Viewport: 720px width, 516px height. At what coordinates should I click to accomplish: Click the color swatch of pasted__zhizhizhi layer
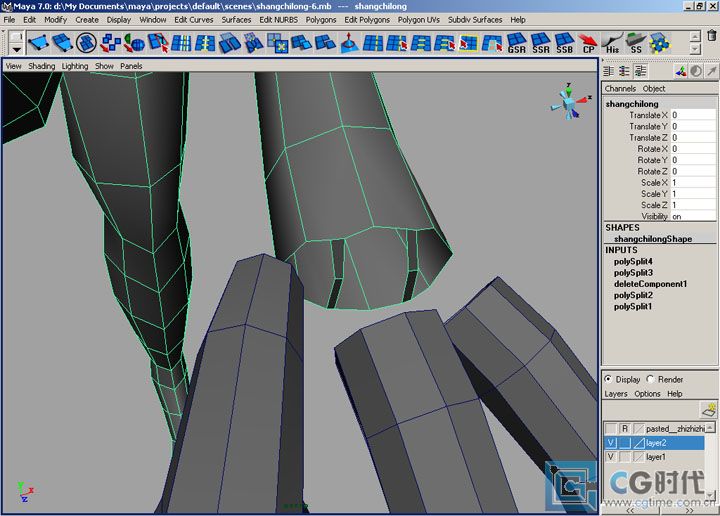639,429
